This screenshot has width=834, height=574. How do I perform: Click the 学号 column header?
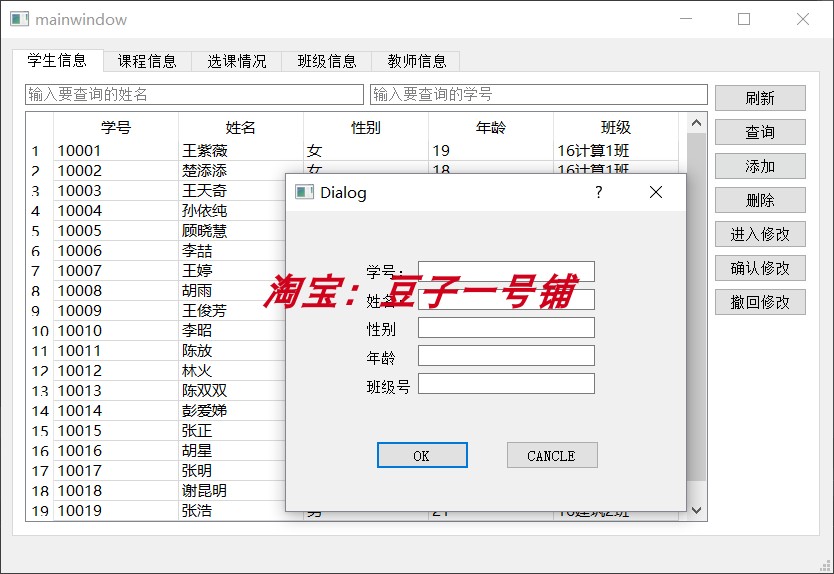pyautogui.click(x=116, y=128)
